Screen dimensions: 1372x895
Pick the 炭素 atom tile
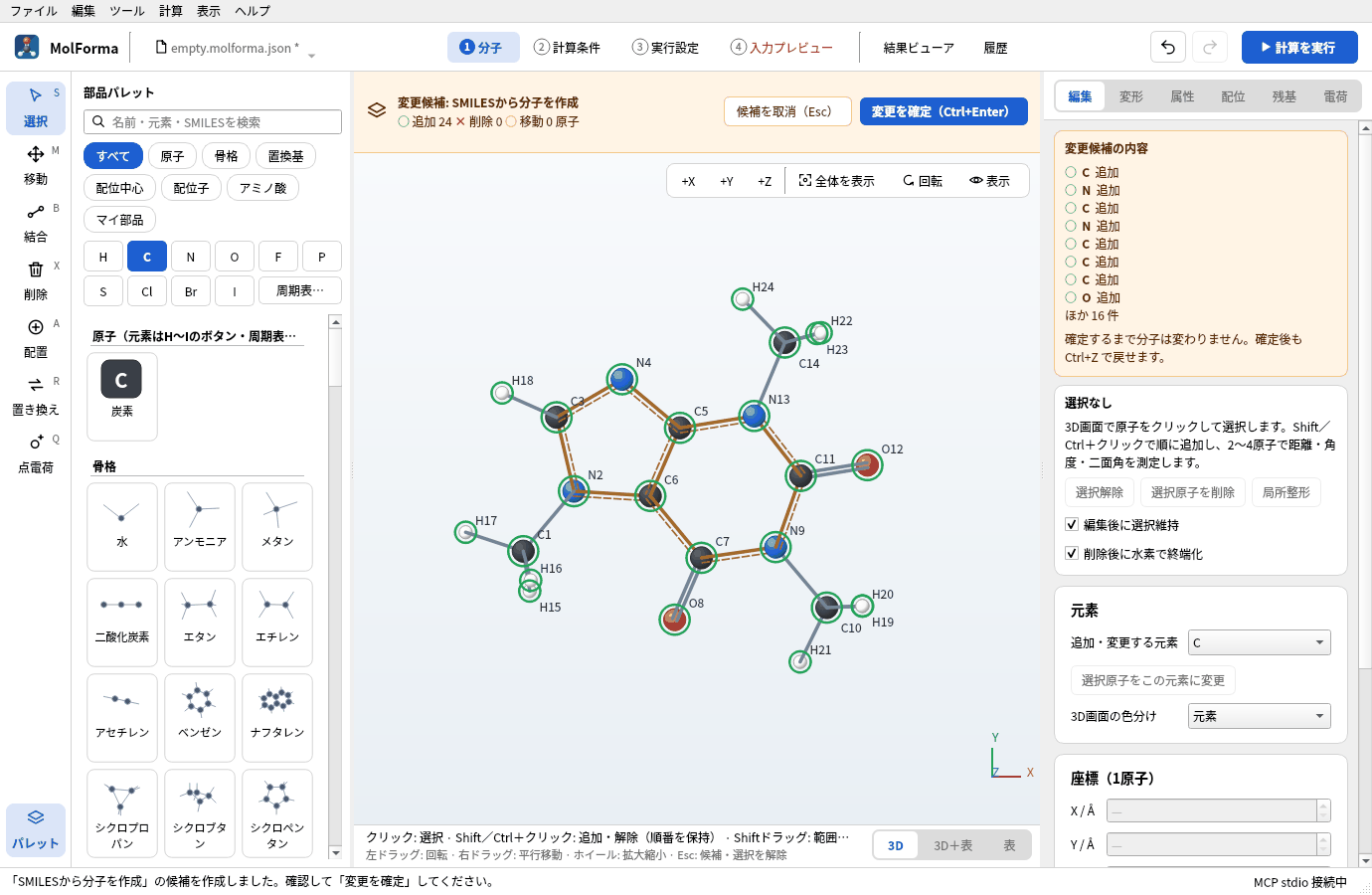tap(122, 396)
